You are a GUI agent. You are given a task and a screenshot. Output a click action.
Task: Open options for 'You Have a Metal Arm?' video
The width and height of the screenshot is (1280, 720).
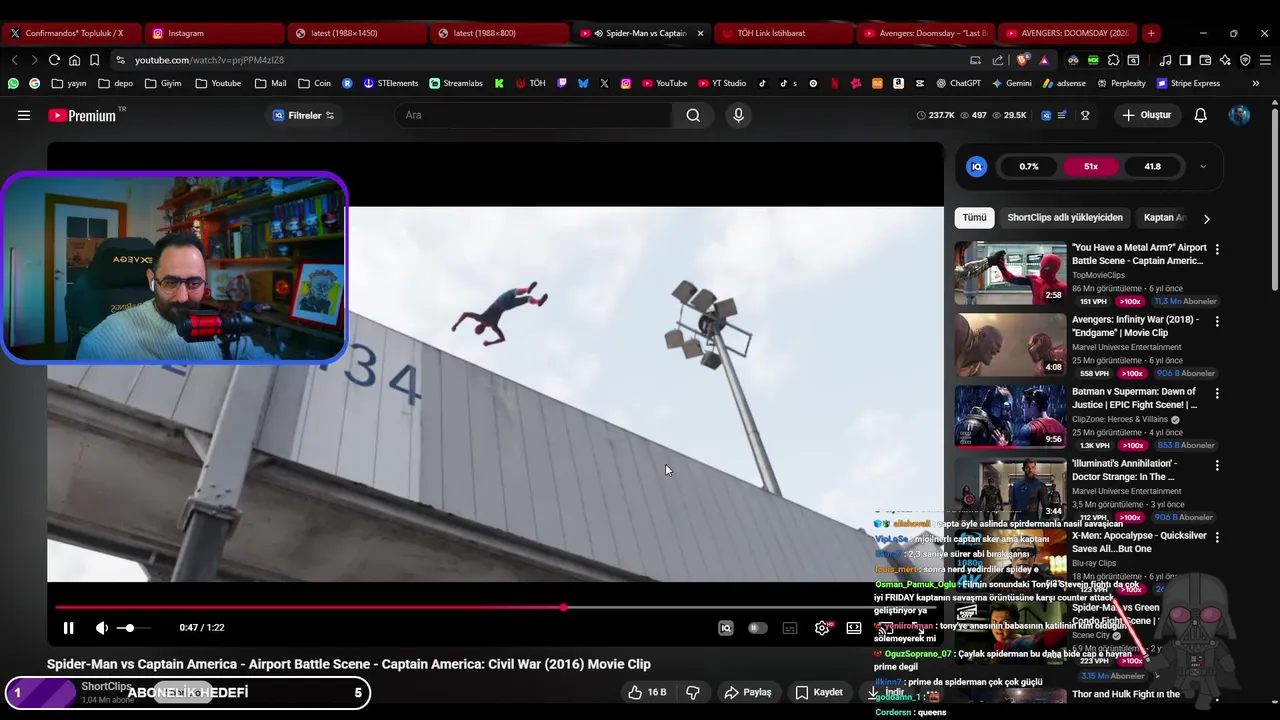pos(1217,249)
